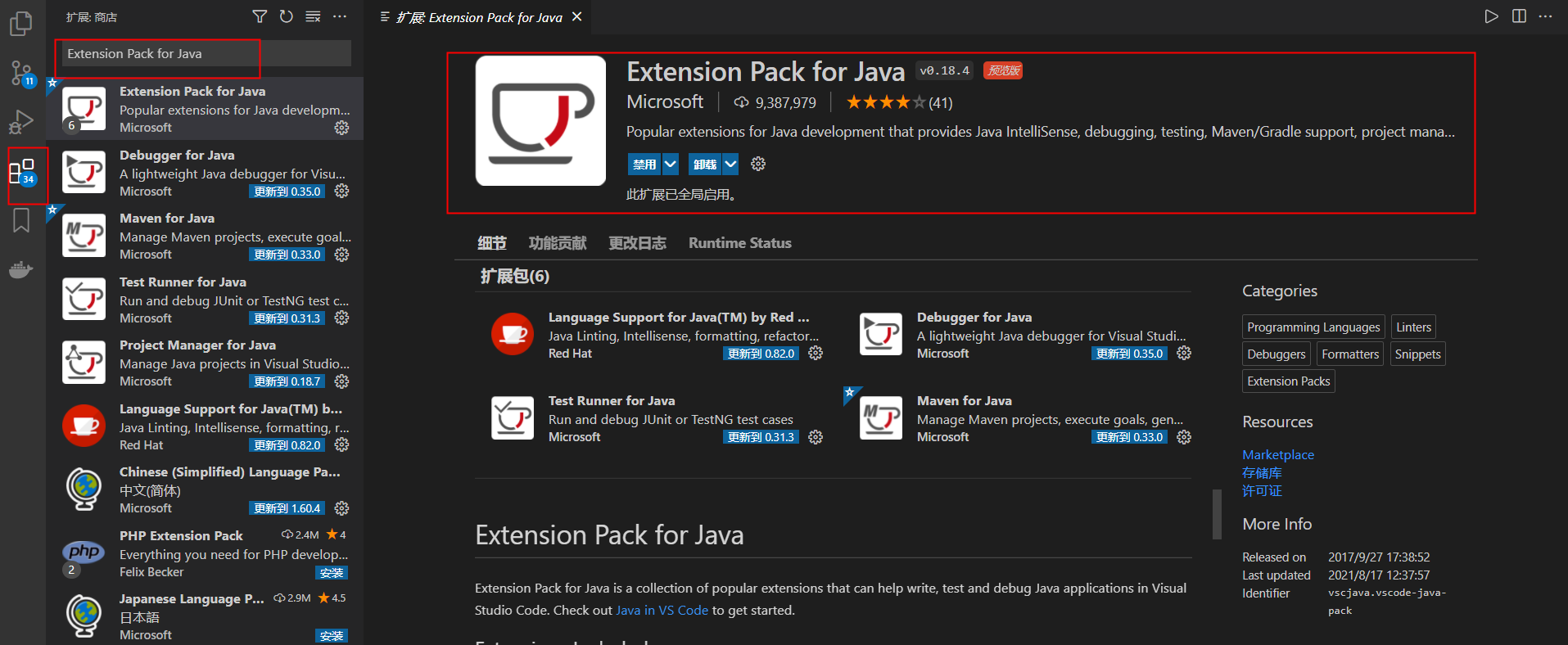Click the 禁用 (disable) button
This screenshot has height=645, width=1568.
(644, 164)
